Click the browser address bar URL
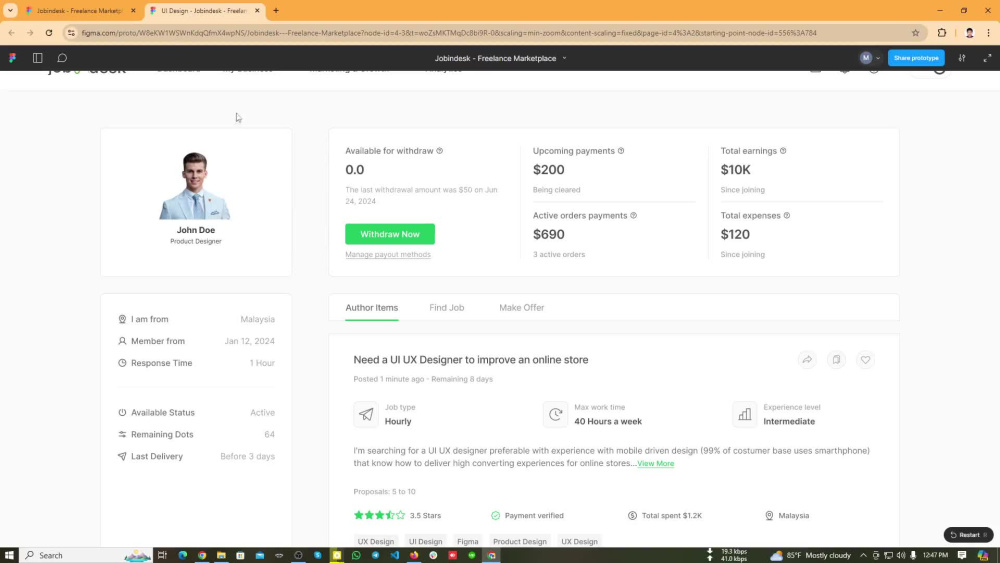The height and width of the screenshot is (563, 1000). [449, 33]
